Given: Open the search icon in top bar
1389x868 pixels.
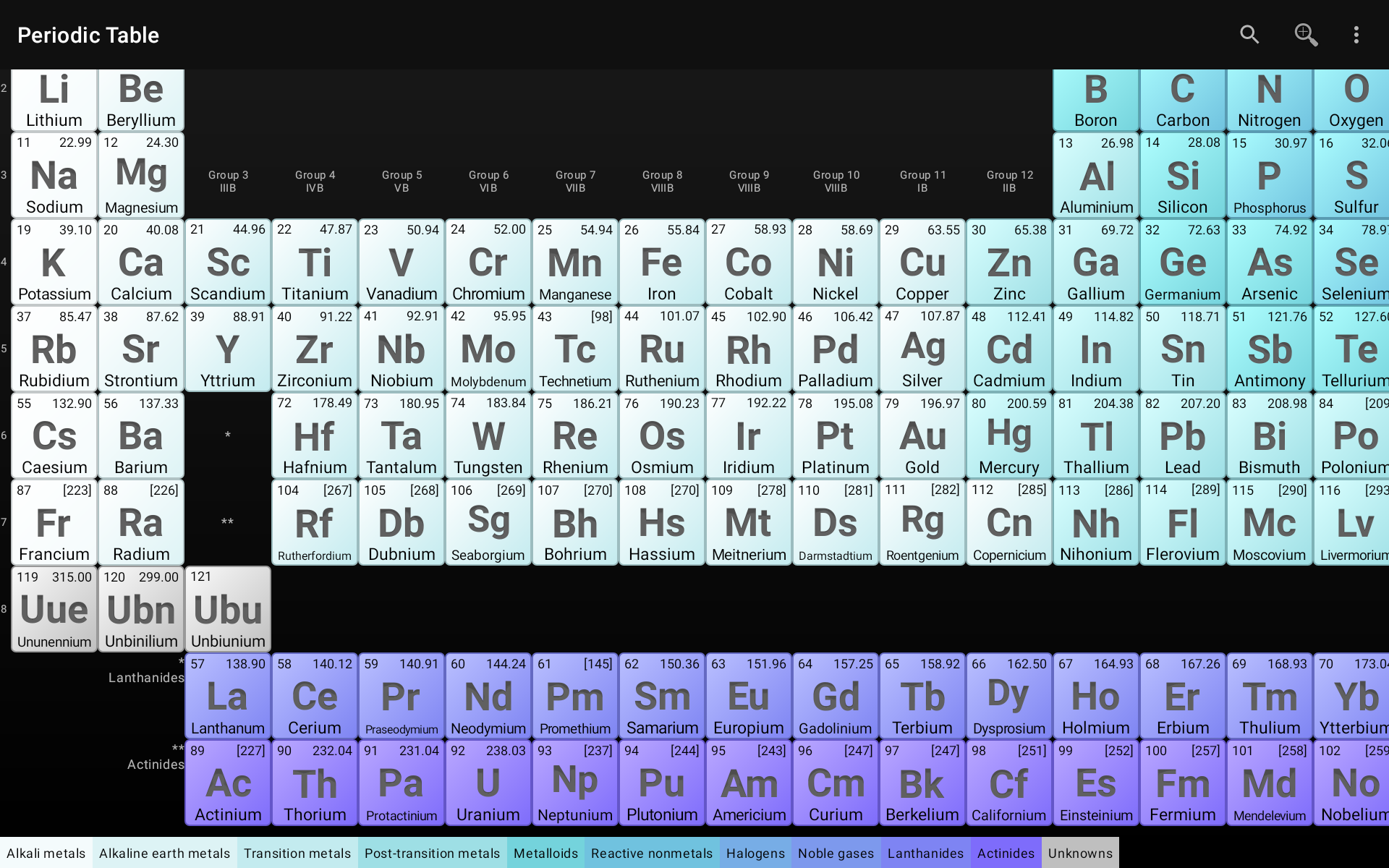Looking at the screenshot, I should [1249, 35].
